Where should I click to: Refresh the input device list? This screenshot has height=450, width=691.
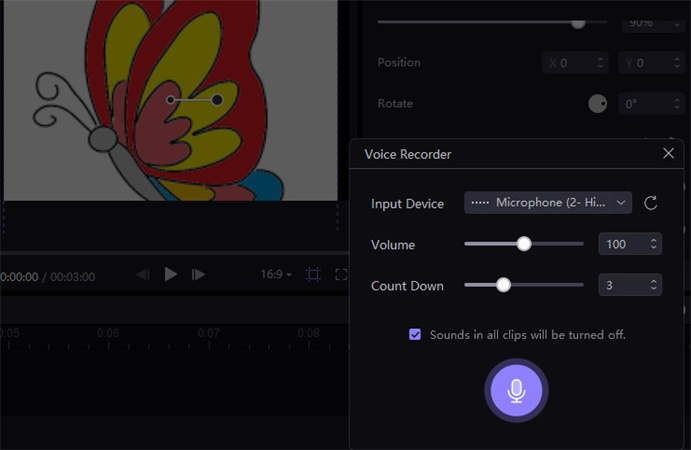pos(650,203)
